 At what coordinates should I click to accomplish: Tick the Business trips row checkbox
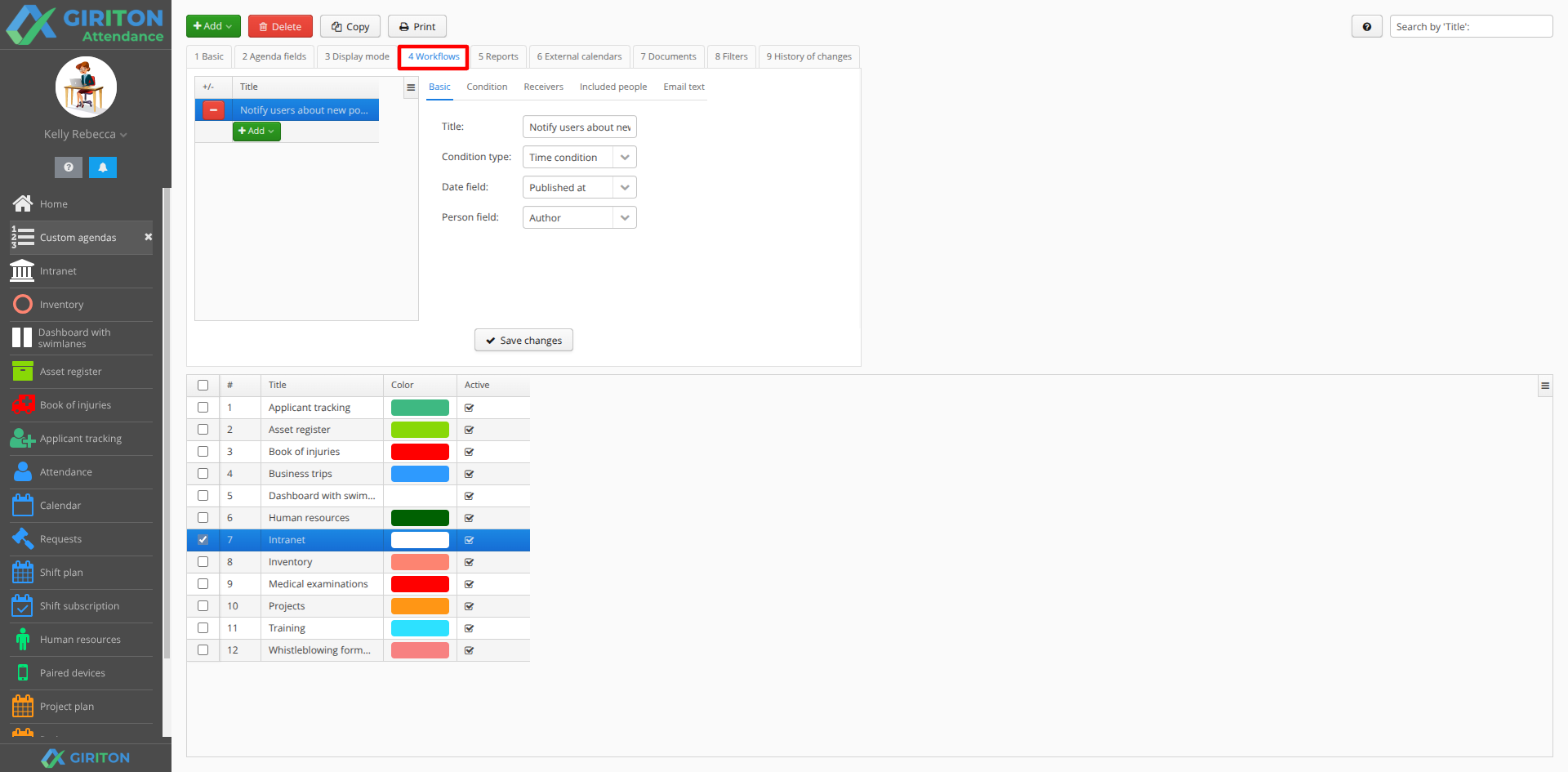tap(203, 473)
